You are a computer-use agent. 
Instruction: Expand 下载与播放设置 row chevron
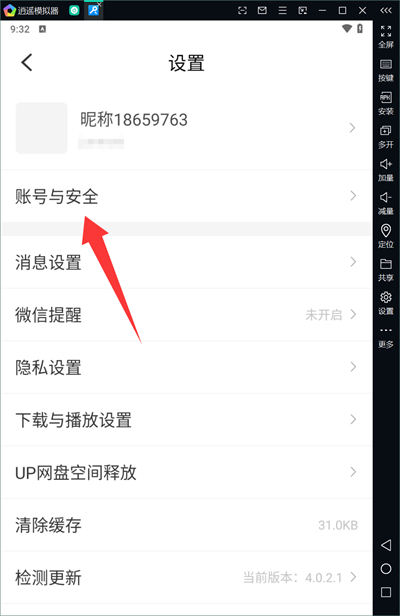tap(353, 419)
